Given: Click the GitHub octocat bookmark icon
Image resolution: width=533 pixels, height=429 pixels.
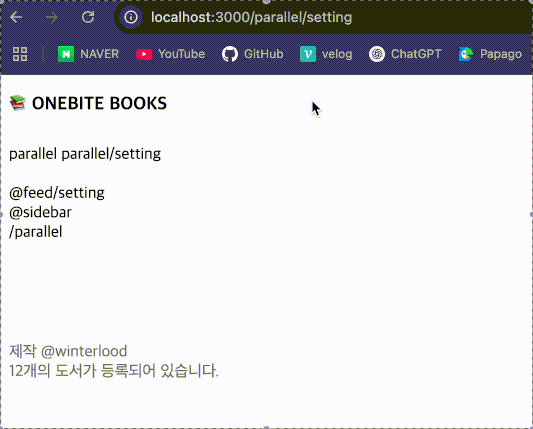Looking at the screenshot, I should coord(230,54).
